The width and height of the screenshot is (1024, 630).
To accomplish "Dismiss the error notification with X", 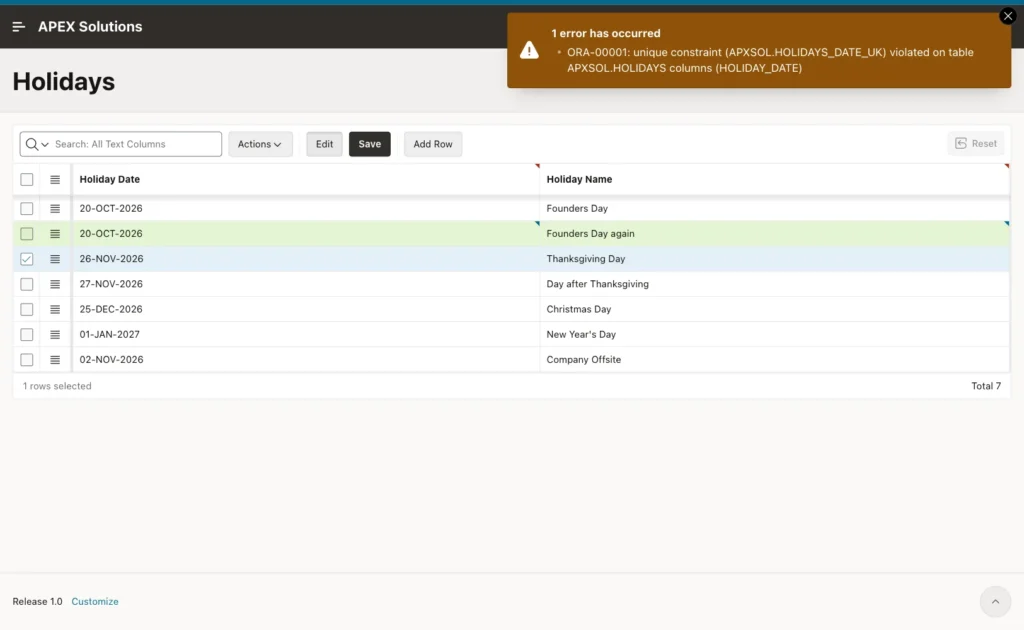I will tap(1008, 16).
